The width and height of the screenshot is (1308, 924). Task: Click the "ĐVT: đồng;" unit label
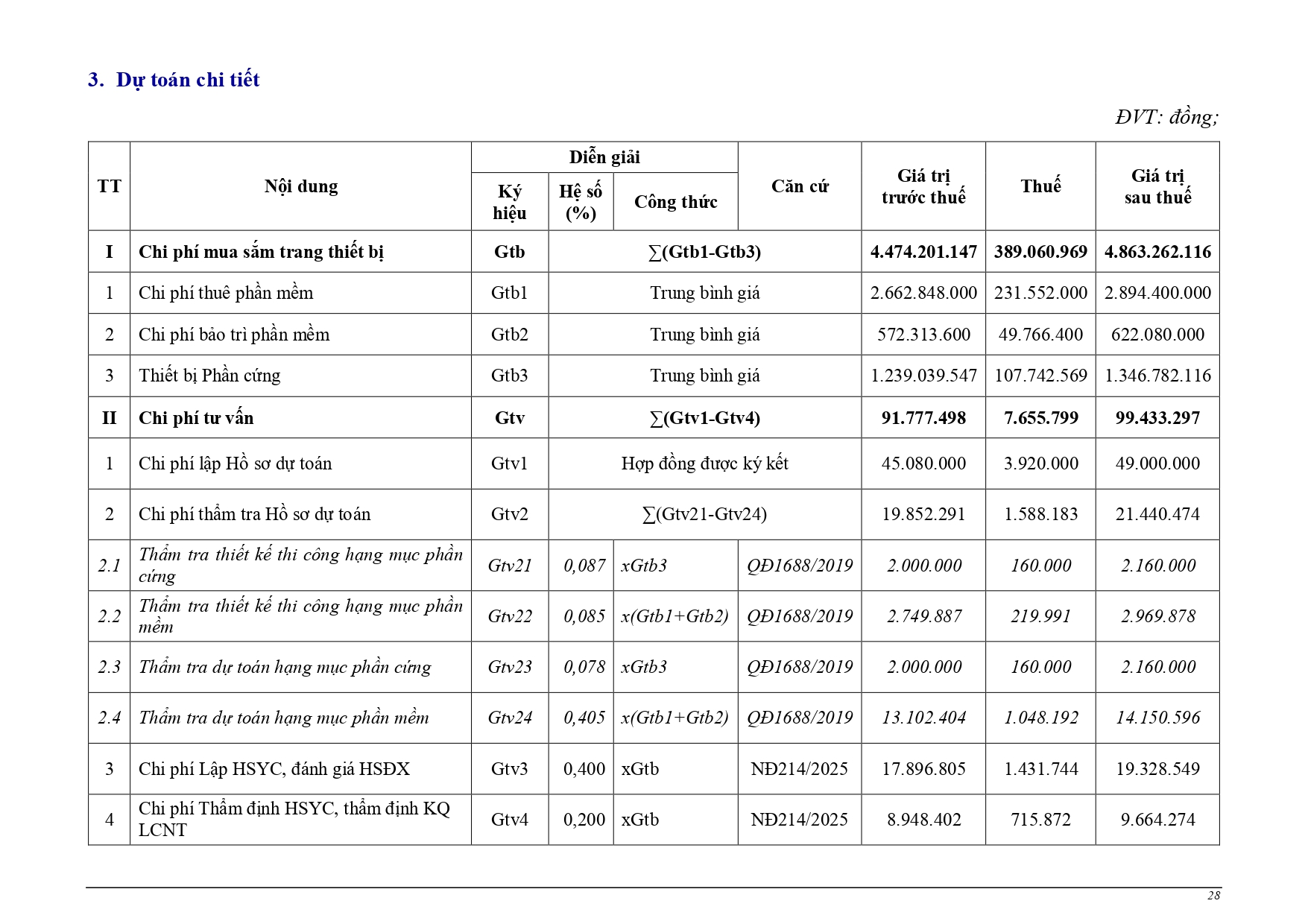pyautogui.click(x=1166, y=117)
